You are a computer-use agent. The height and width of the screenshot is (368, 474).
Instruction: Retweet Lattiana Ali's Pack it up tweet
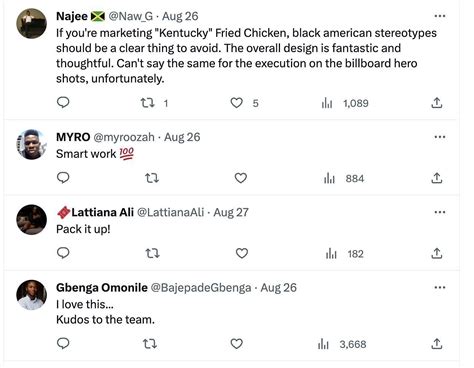[152, 254]
